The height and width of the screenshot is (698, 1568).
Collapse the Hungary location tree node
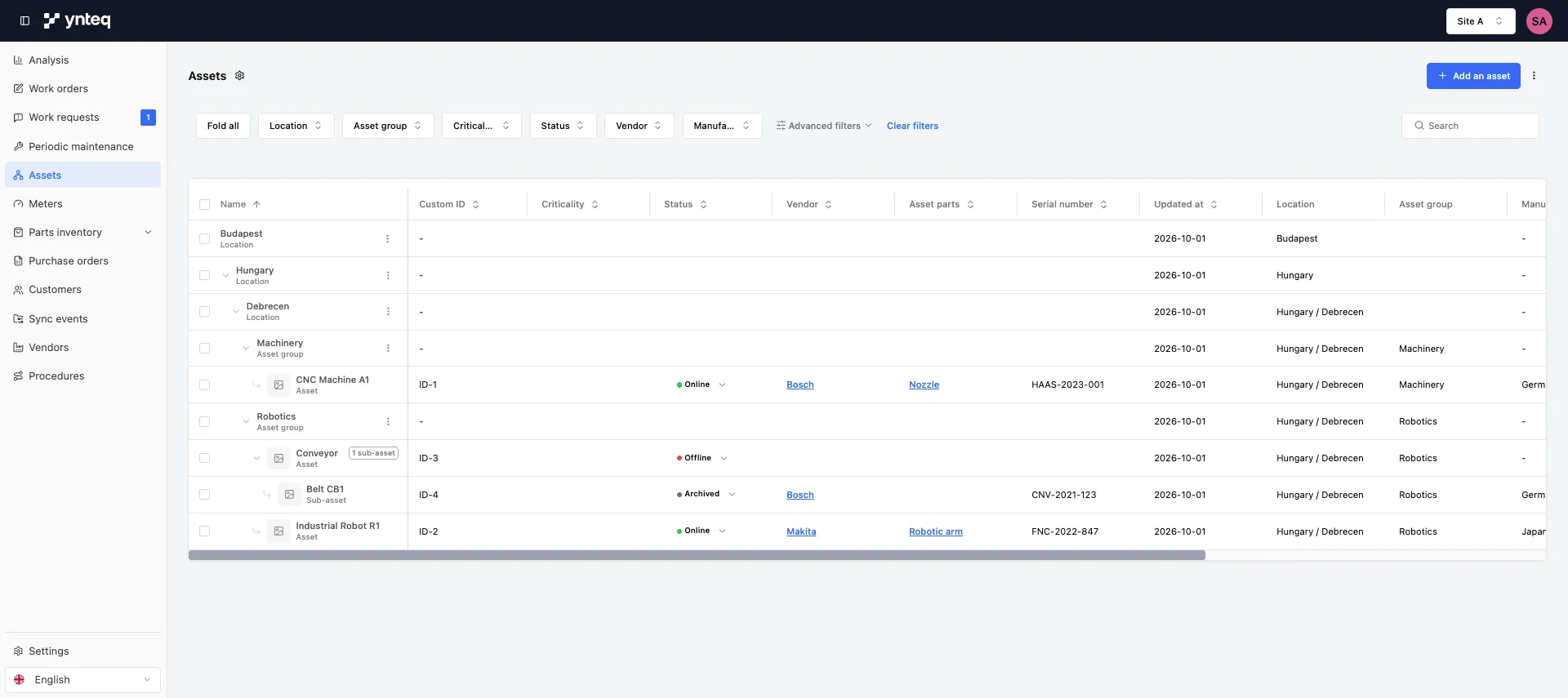click(225, 276)
